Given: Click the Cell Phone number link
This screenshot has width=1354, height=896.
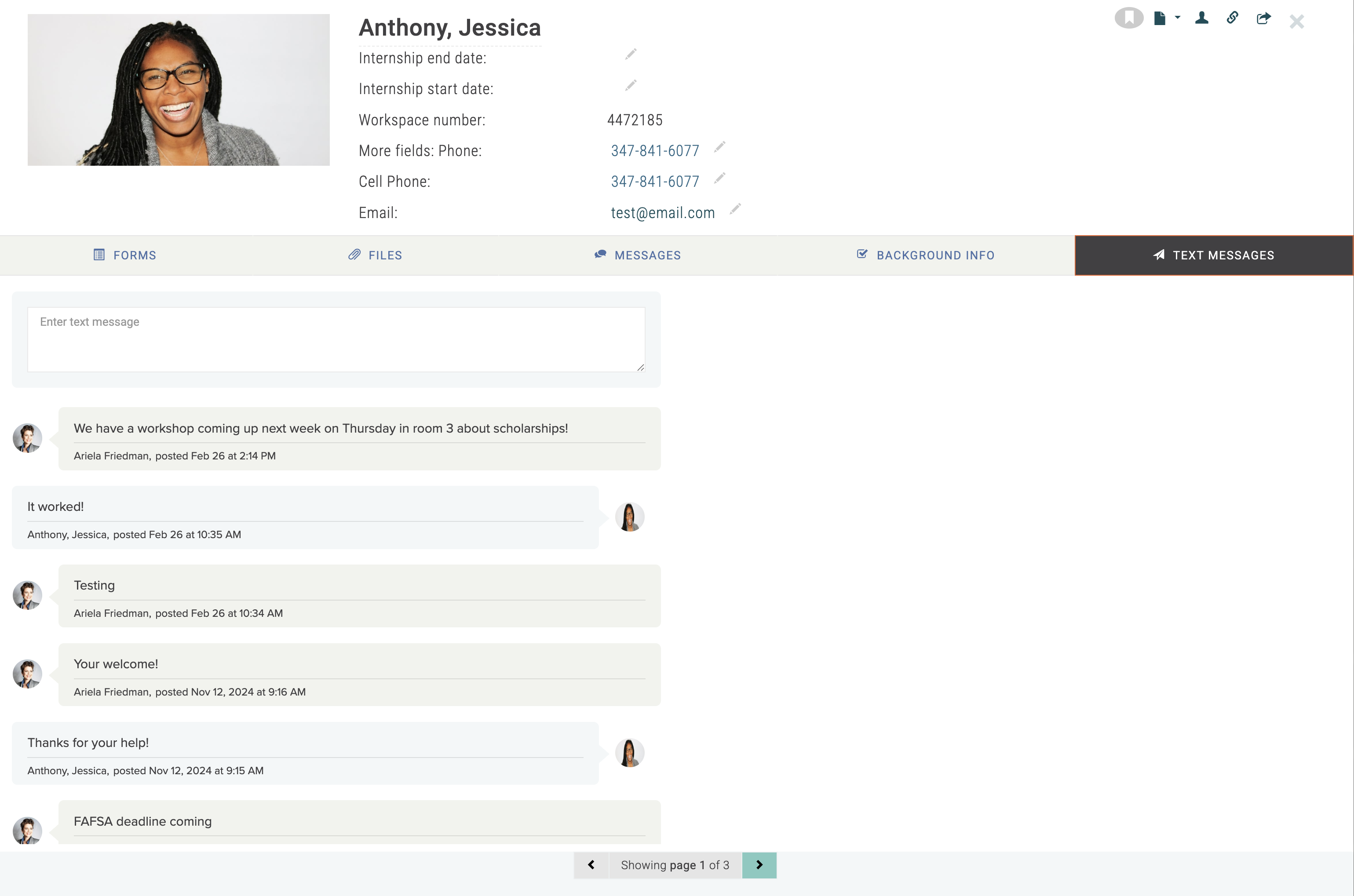Looking at the screenshot, I should tap(655, 182).
